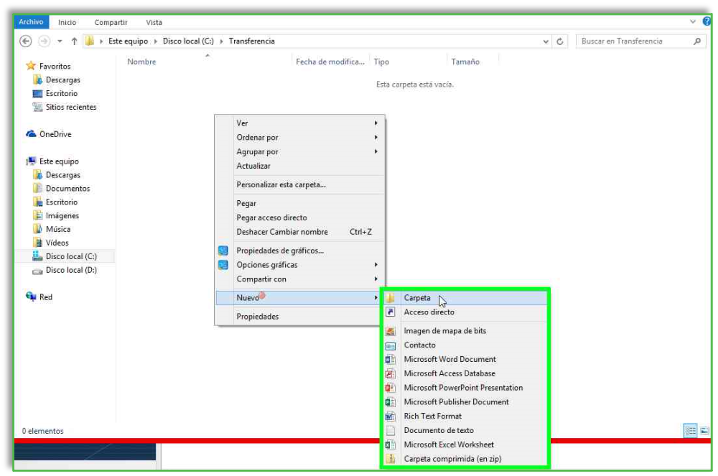Click the Microsoft Excel Worksheet icon
718x476 pixels.
point(391,444)
